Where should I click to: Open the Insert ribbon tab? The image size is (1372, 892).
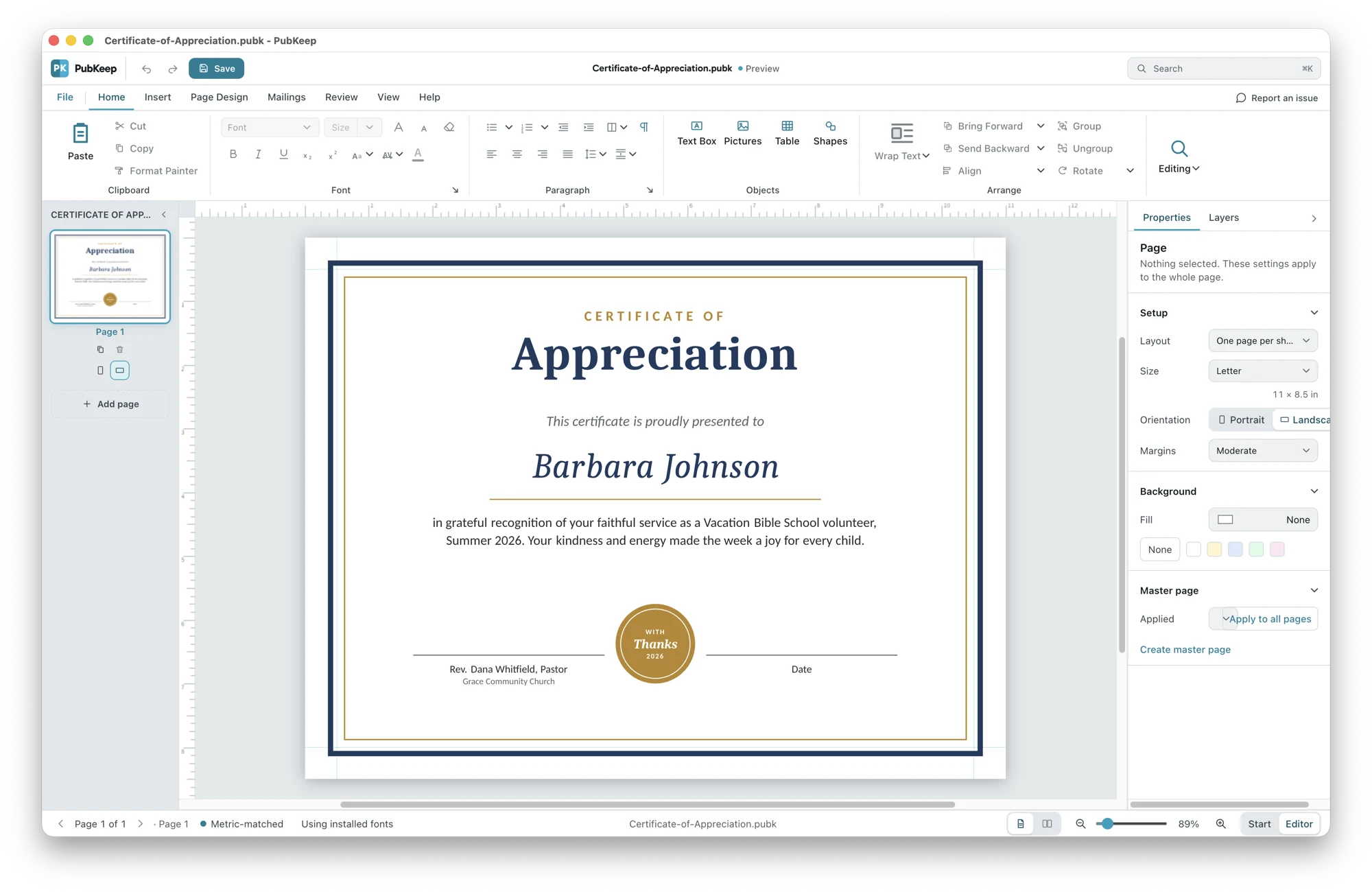pos(158,97)
